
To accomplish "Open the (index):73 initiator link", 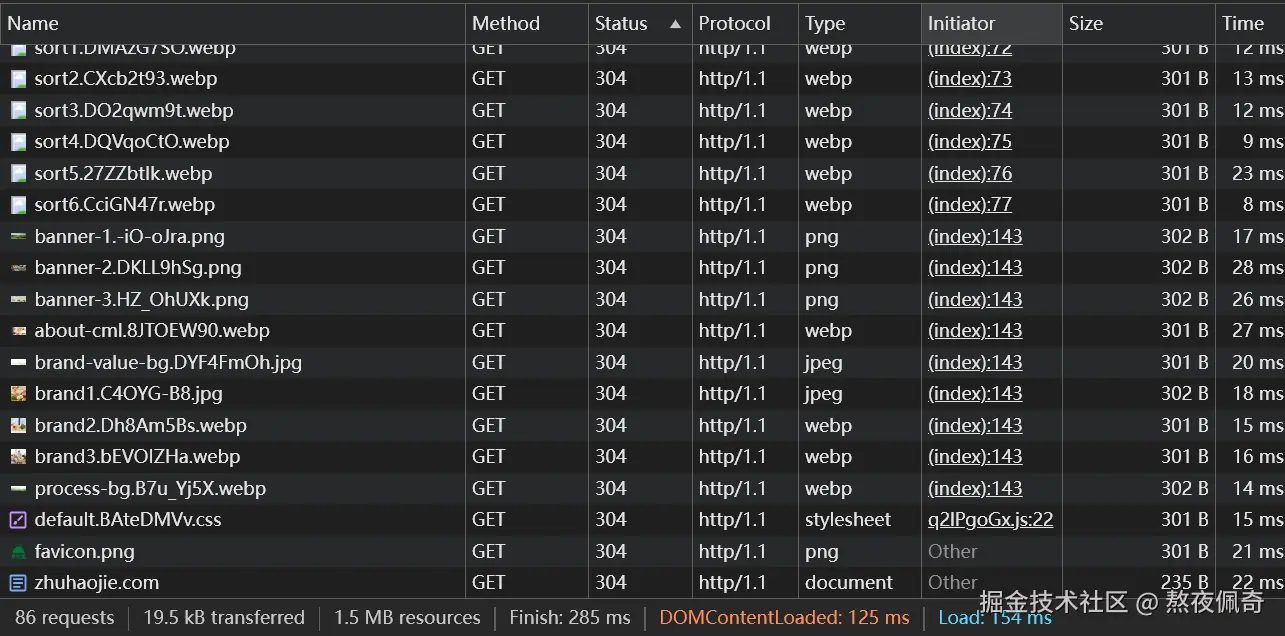I will 969,79.
